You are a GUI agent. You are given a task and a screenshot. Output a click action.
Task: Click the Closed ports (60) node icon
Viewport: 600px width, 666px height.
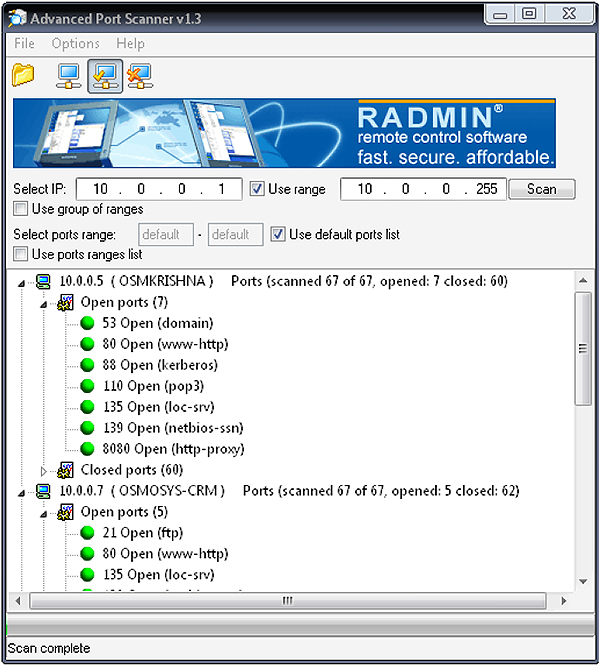[65, 470]
